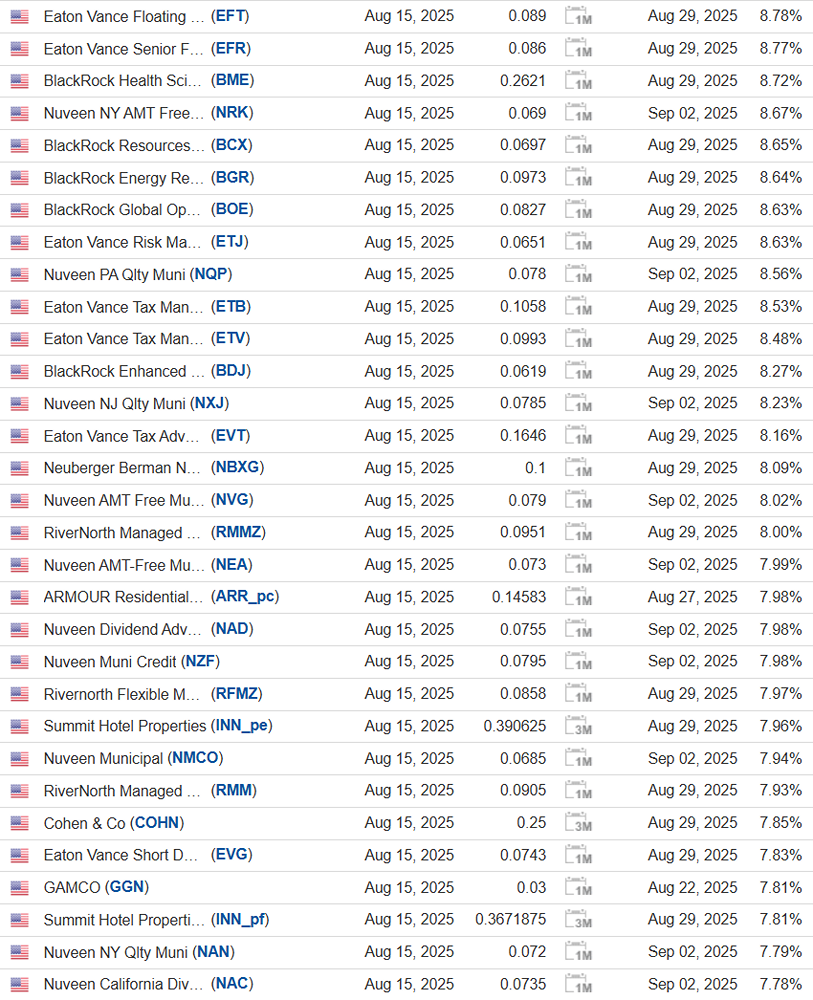Click the 3M frequency icon for COHN

point(578,823)
